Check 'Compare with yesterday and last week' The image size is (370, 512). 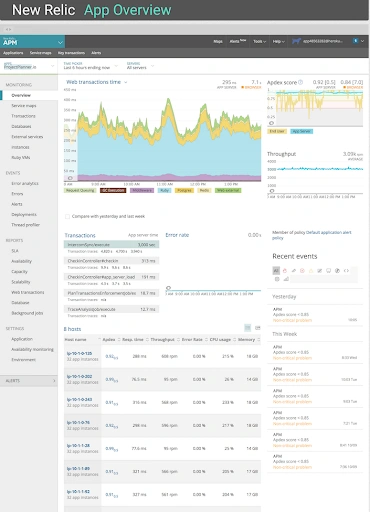coord(67,216)
